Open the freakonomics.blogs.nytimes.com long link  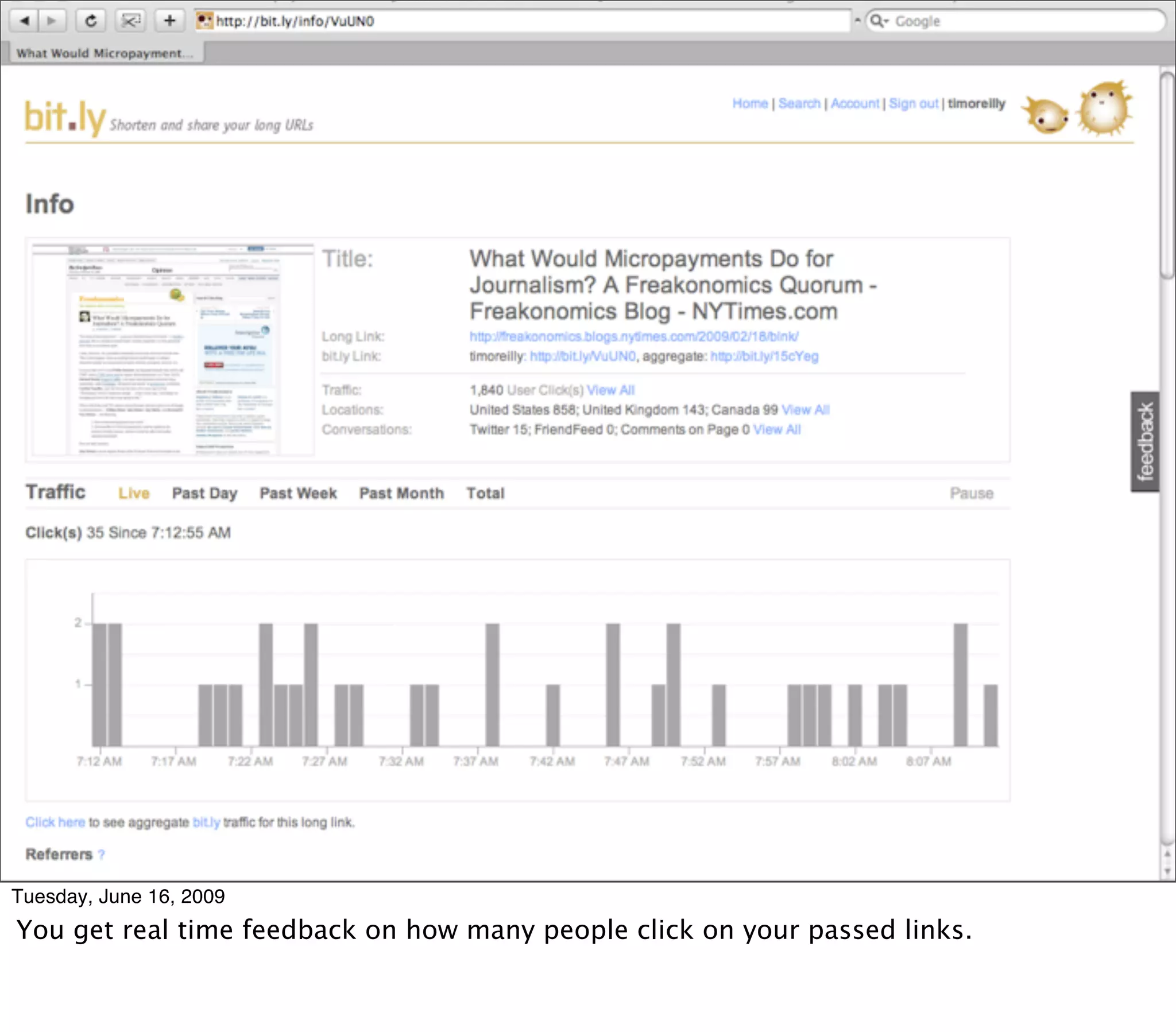pyautogui.click(x=633, y=336)
